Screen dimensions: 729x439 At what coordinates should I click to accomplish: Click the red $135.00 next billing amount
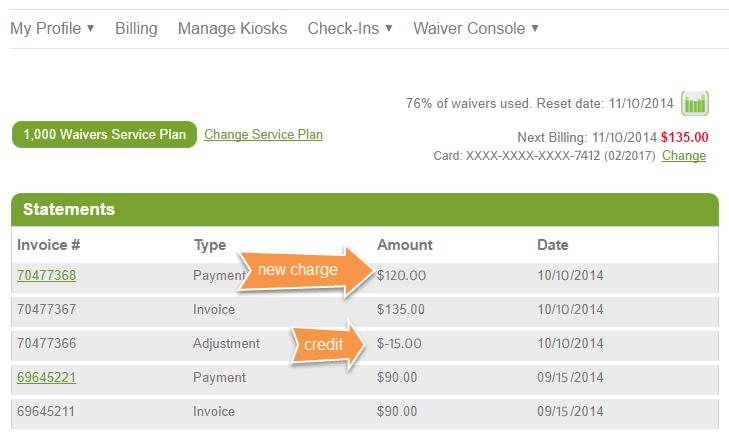click(685, 138)
